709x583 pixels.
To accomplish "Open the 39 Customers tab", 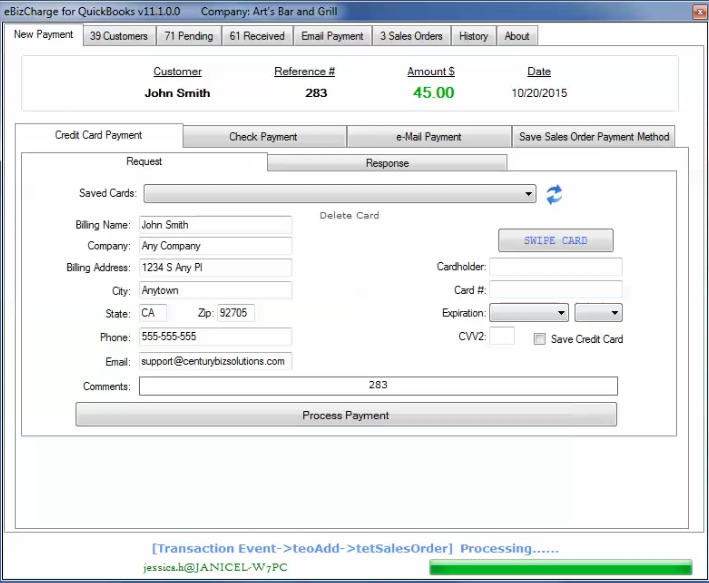I will tap(119, 36).
